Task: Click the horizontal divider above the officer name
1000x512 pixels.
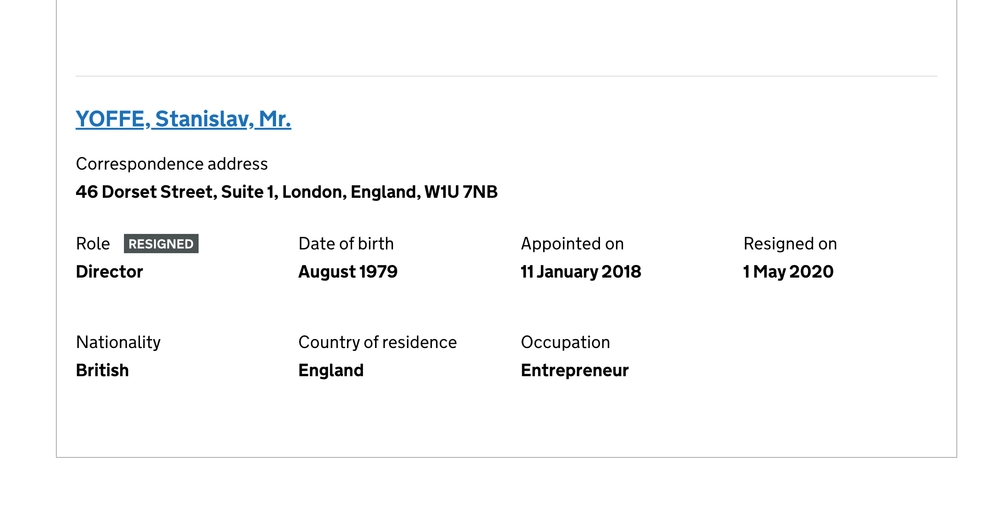Action: [x=506, y=76]
